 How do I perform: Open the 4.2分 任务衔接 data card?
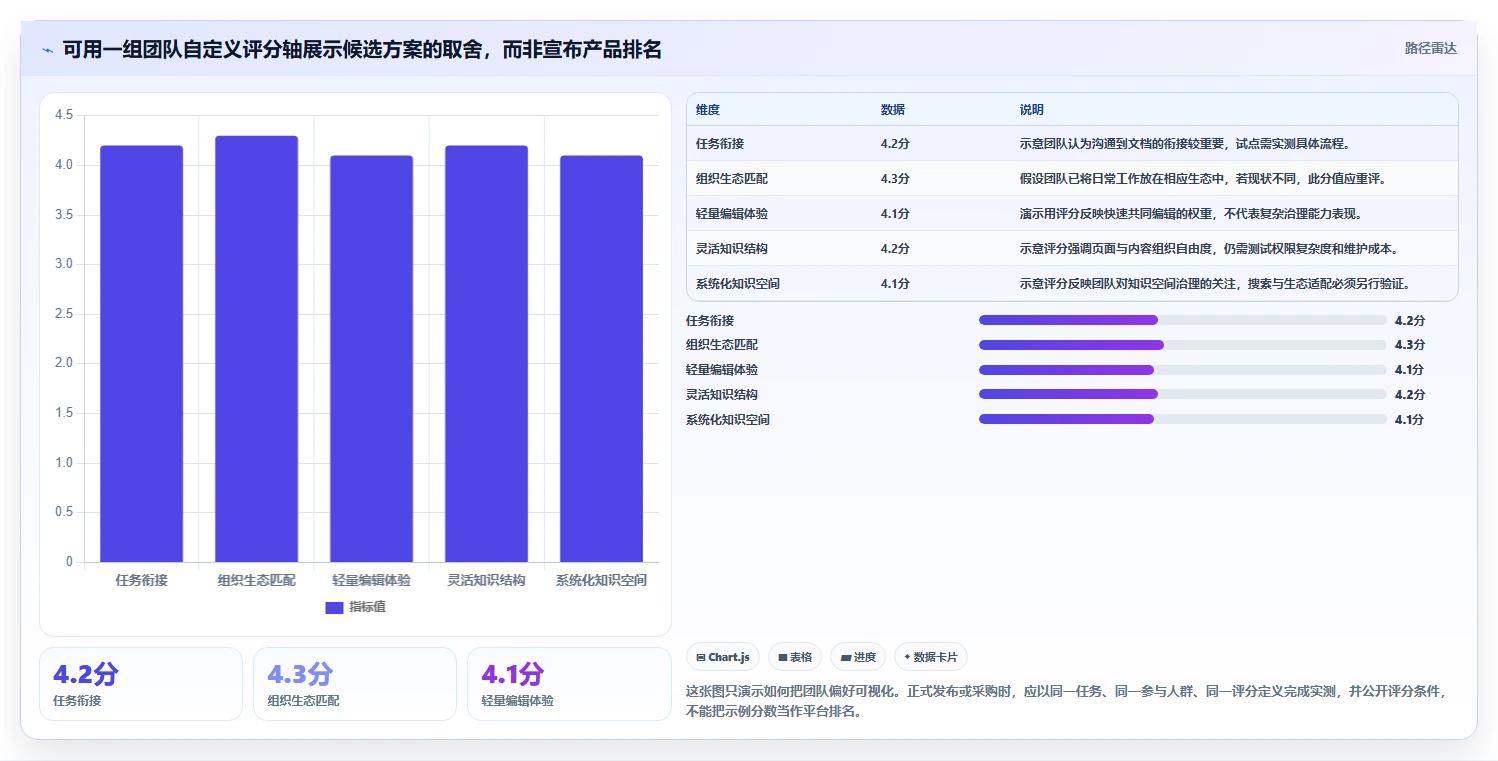click(x=141, y=684)
